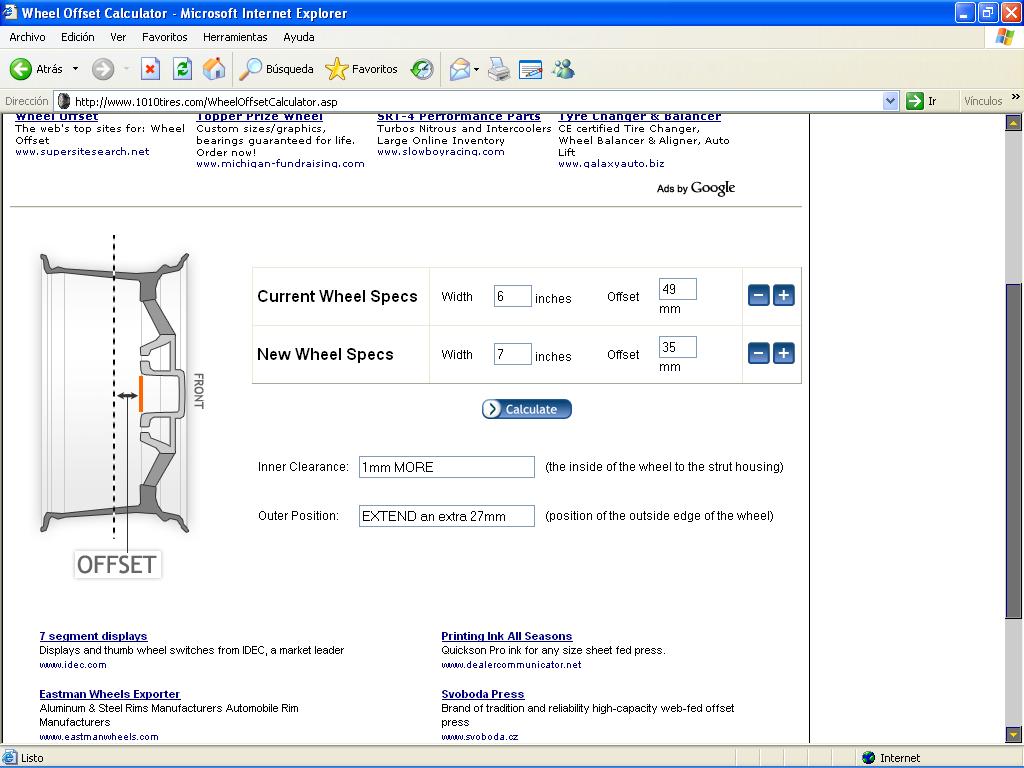Follow the Eastman Wheels Exporter link
Image resolution: width=1024 pixels, height=768 pixels.
[110, 694]
